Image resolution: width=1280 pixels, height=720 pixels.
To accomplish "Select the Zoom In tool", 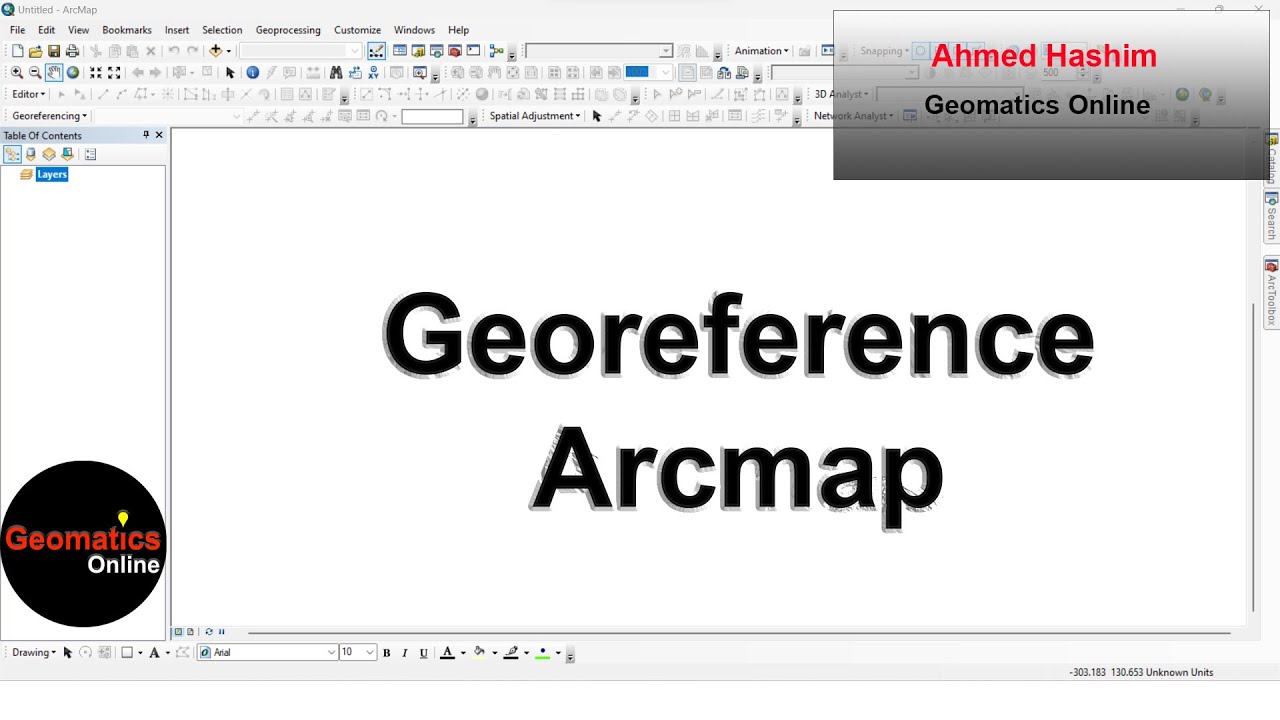I will tap(17, 73).
